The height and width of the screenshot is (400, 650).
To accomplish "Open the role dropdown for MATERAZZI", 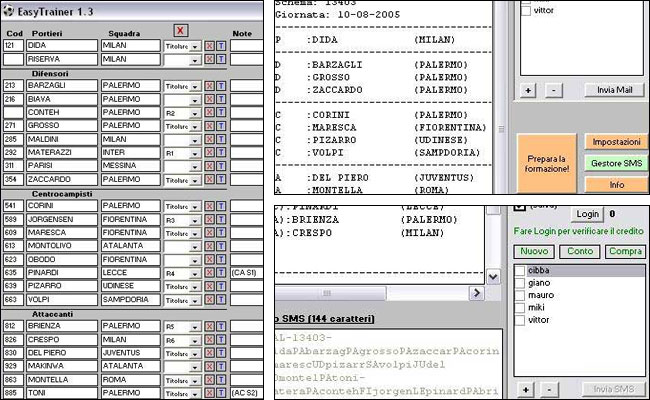I will tap(196, 153).
